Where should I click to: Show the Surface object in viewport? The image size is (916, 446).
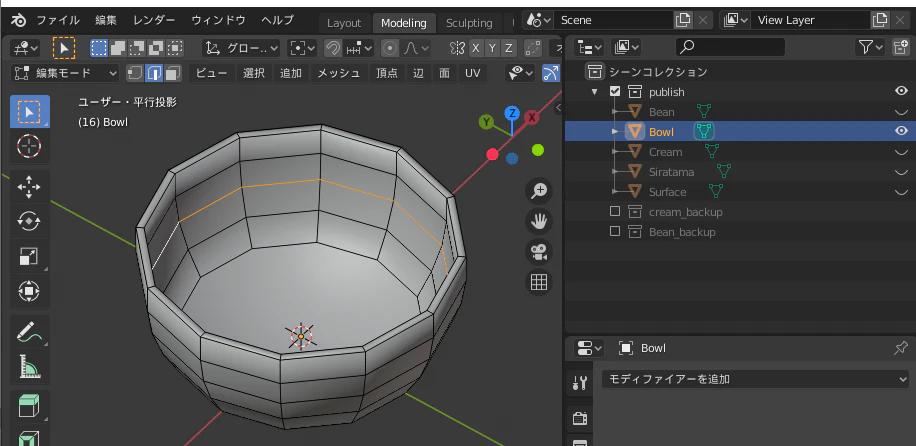click(x=901, y=192)
